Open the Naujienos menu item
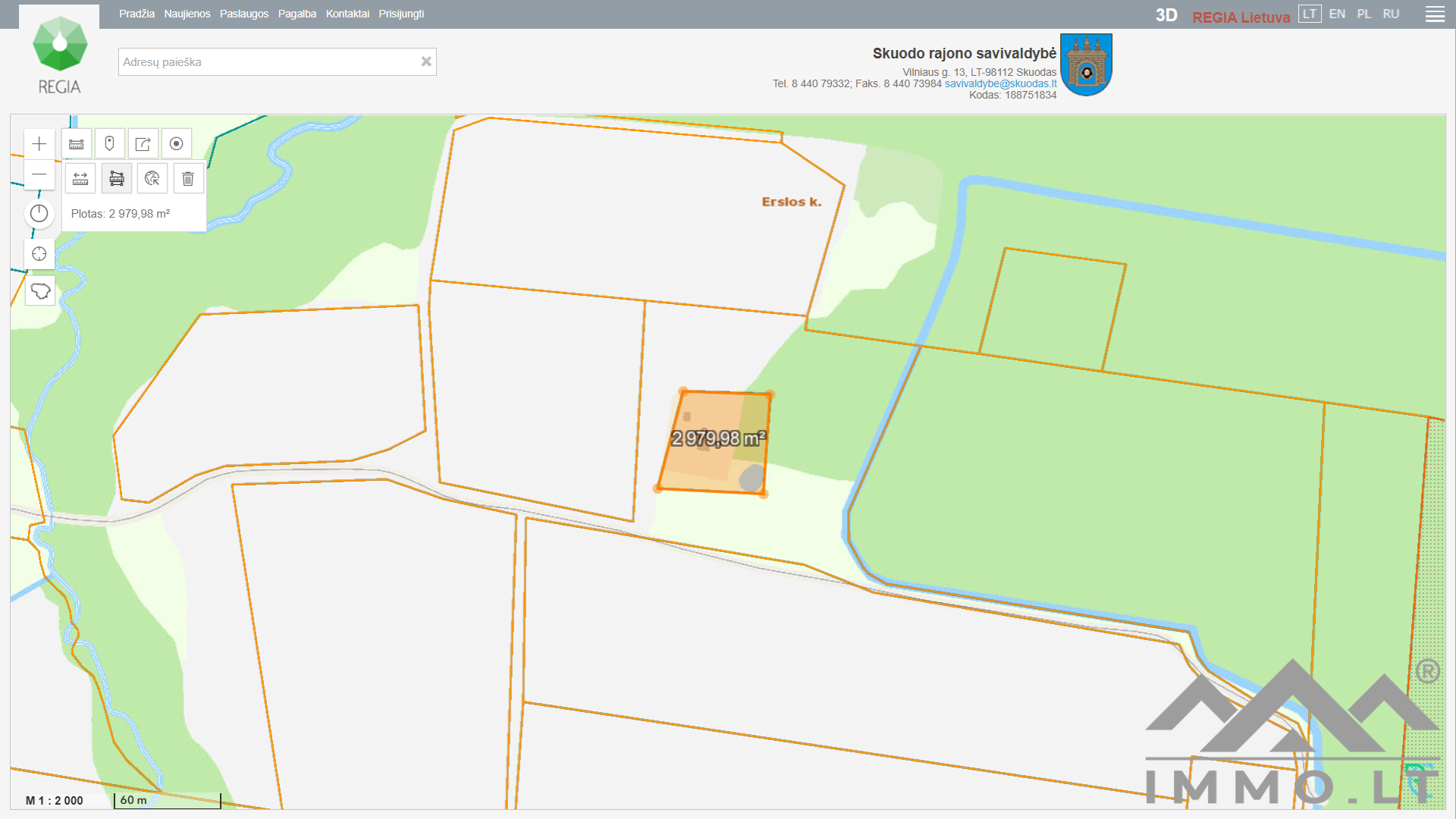The width and height of the screenshot is (1456, 819). click(x=187, y=14)
